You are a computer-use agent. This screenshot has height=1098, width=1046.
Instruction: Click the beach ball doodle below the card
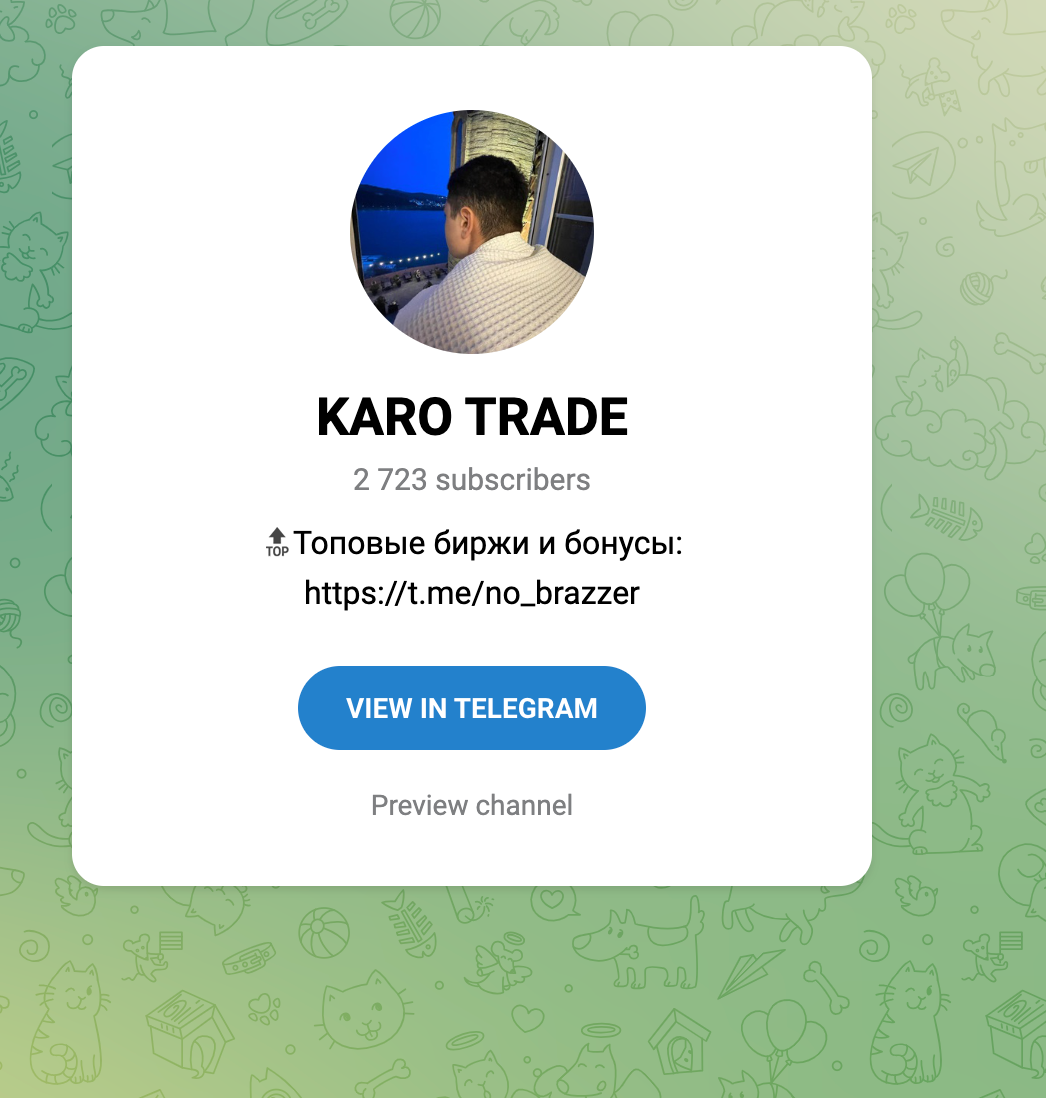pyautogui.click(x=323, y=933)
